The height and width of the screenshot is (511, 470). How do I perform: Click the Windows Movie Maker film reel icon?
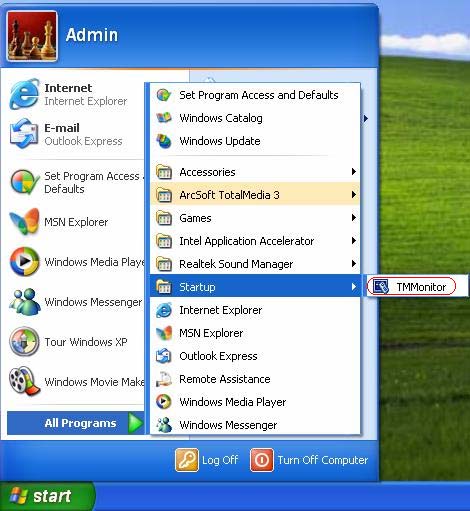(24, 381)
